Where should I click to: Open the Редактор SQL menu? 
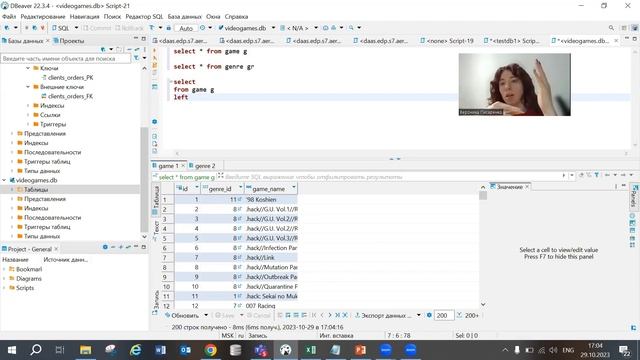[144, 16]
